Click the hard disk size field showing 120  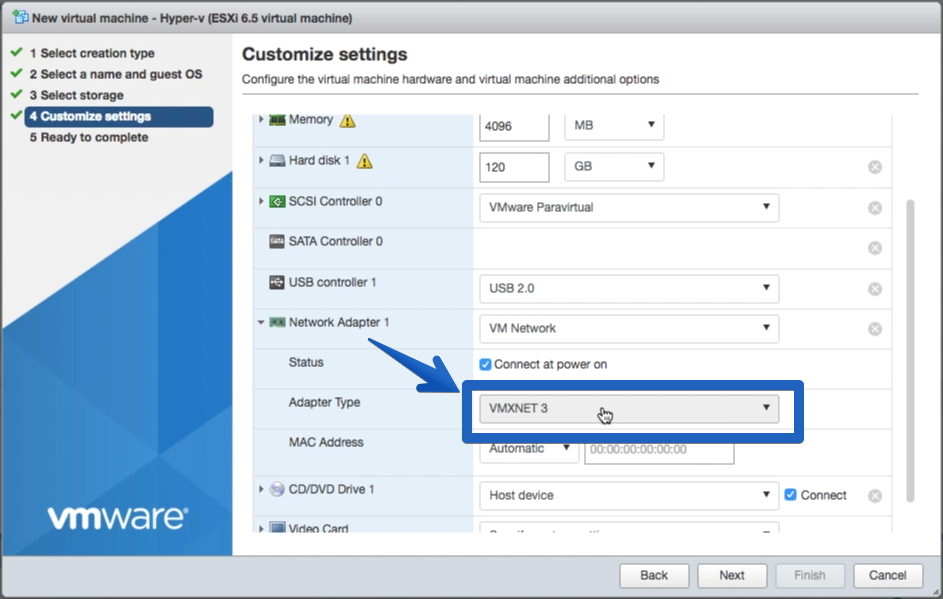pyautogui.click(x=514, y=167)
